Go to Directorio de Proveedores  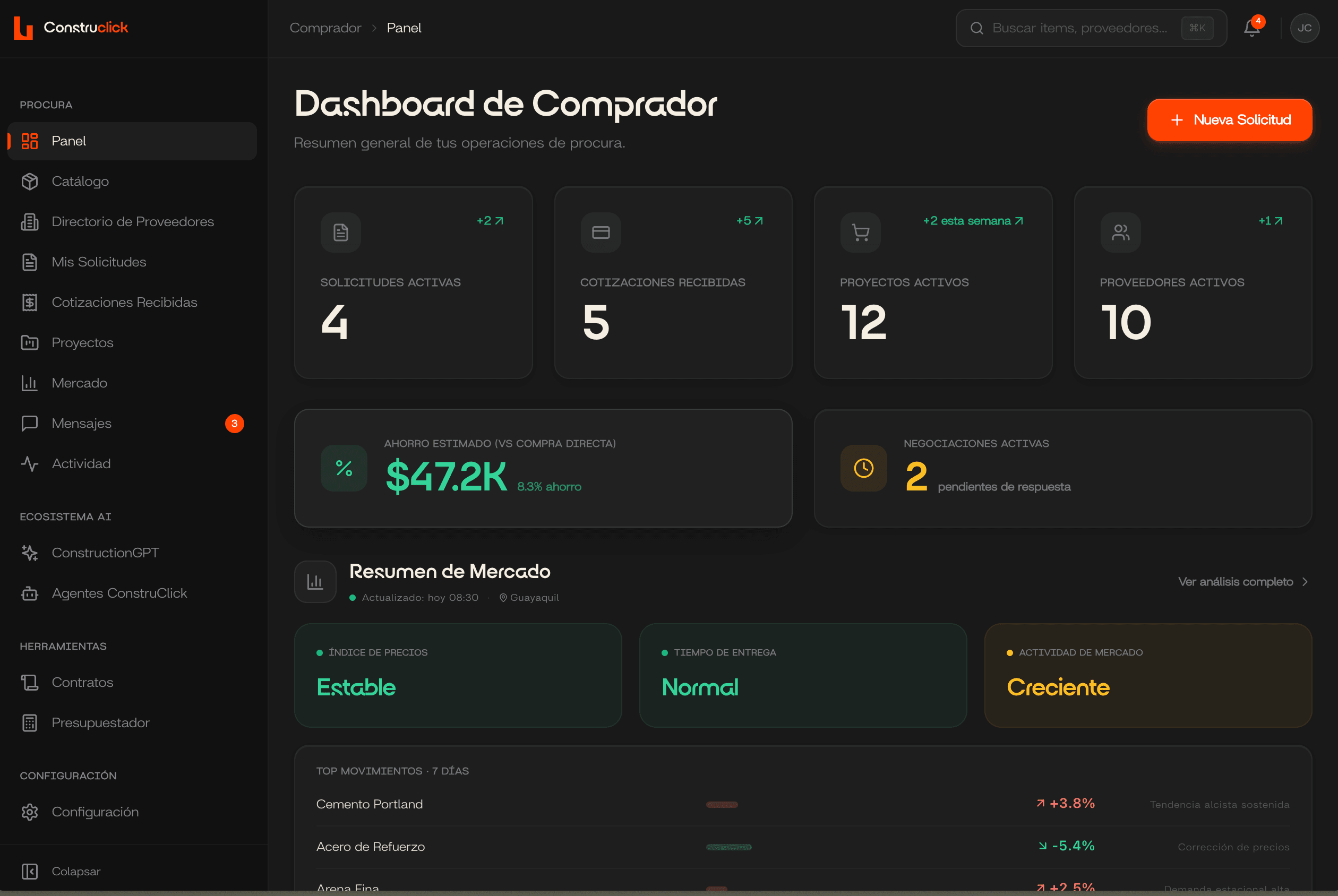point(132,221)
